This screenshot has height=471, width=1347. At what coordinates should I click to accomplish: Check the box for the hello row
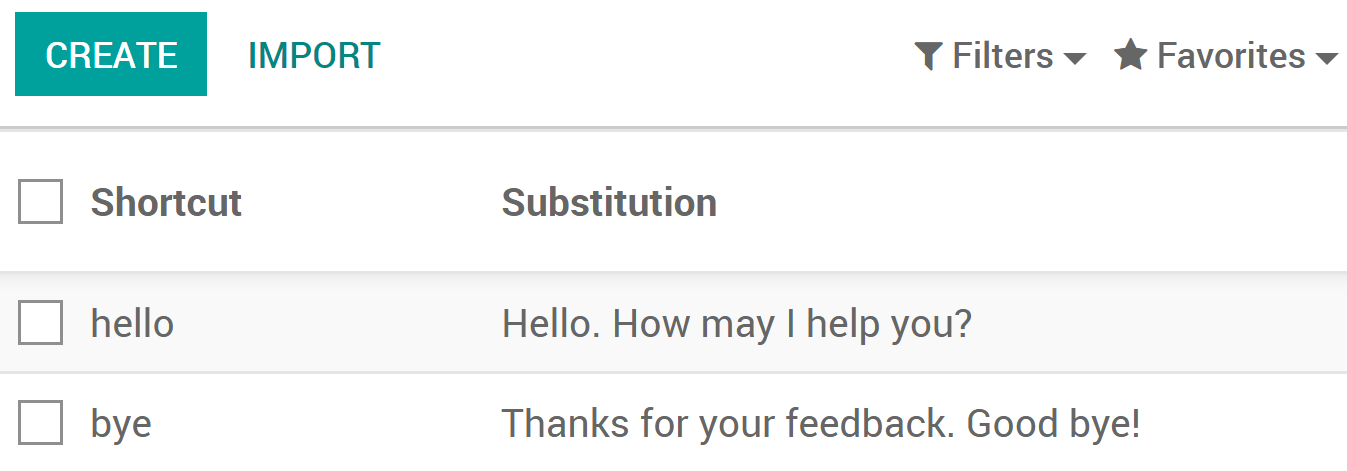(41, 323)
